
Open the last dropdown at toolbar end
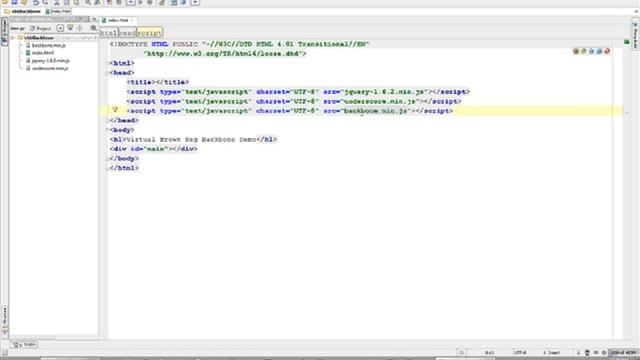point(195,2)
